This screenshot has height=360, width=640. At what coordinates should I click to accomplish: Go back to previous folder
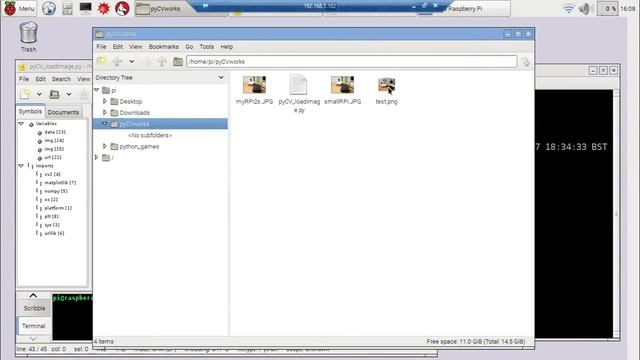point(118,61)
